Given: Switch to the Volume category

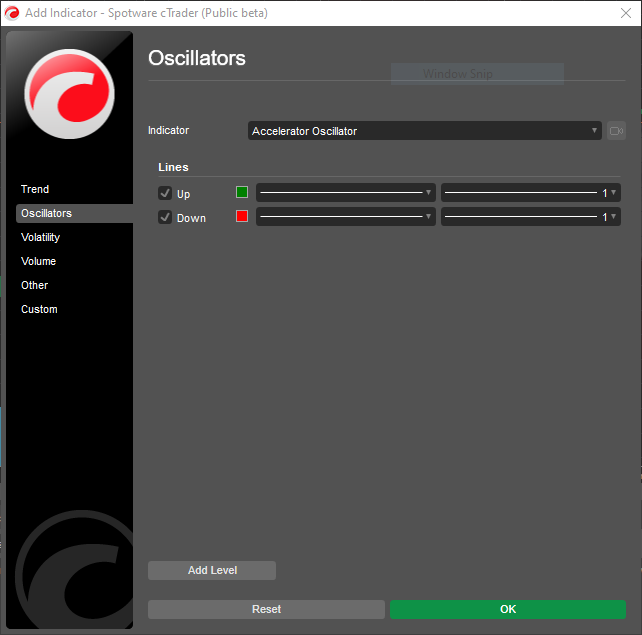Looking at the screenshot, I should tap(39, 261).
